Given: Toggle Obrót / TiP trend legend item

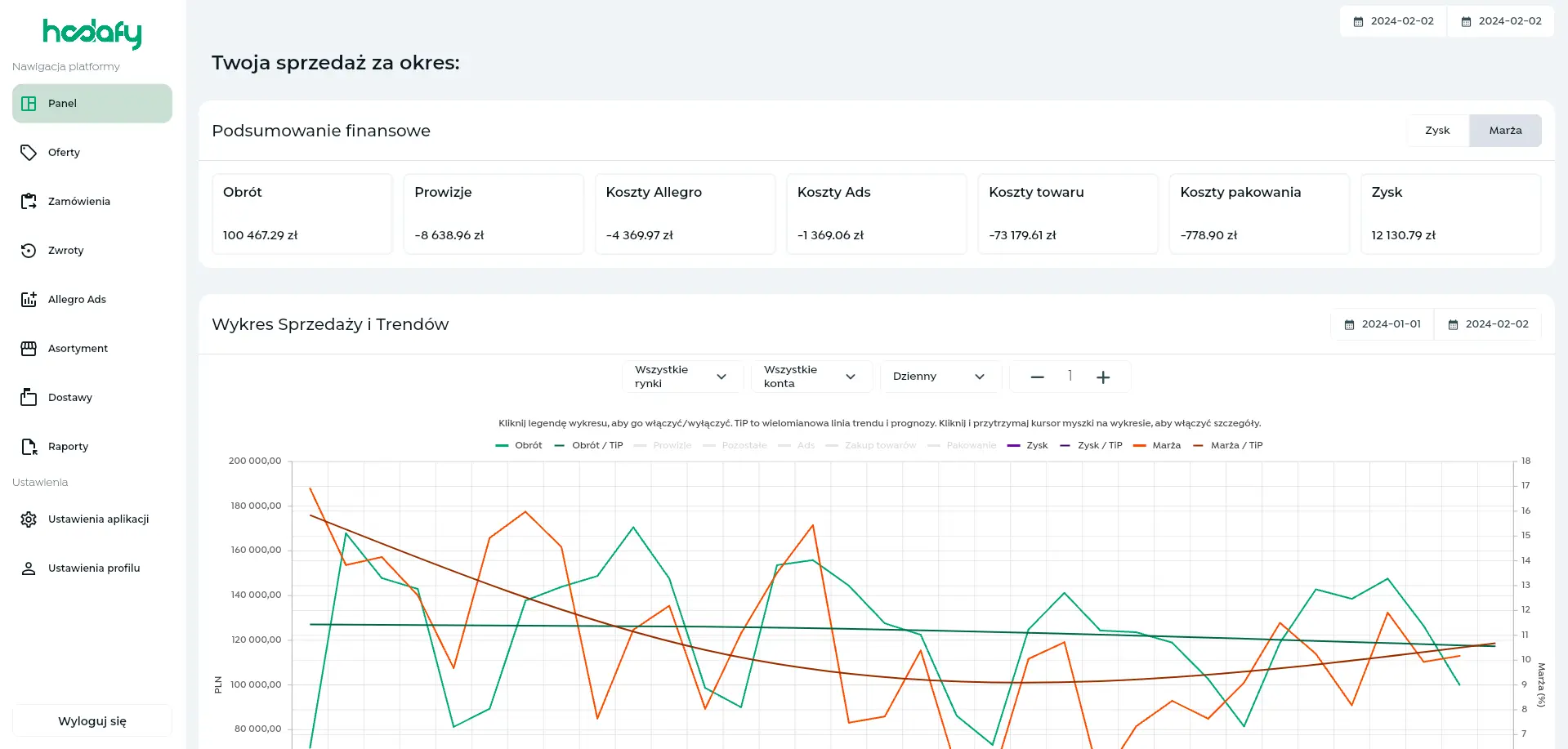Looking at the screenshot, I should (588, 445).
